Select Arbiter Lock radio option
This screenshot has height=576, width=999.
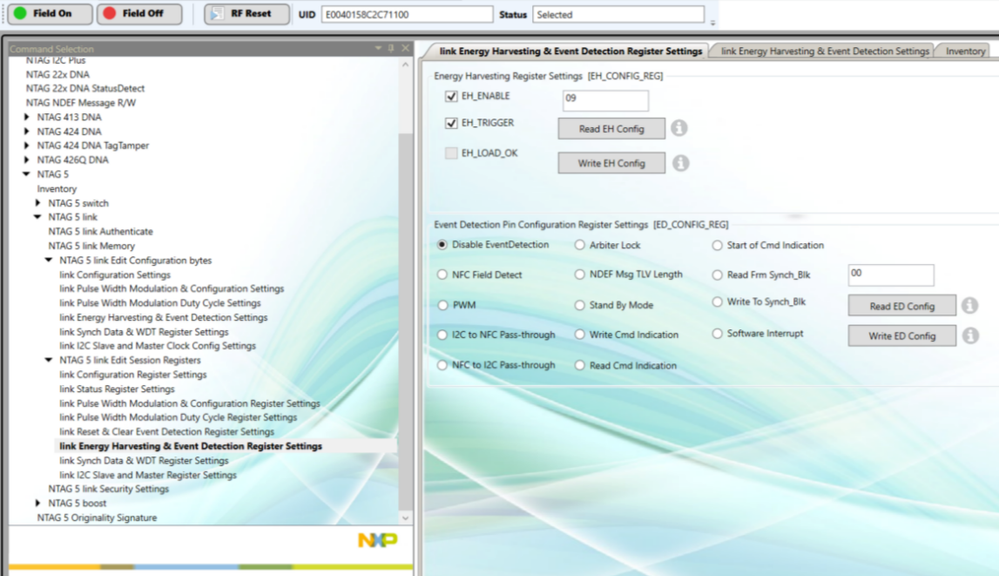pos(580,245)
